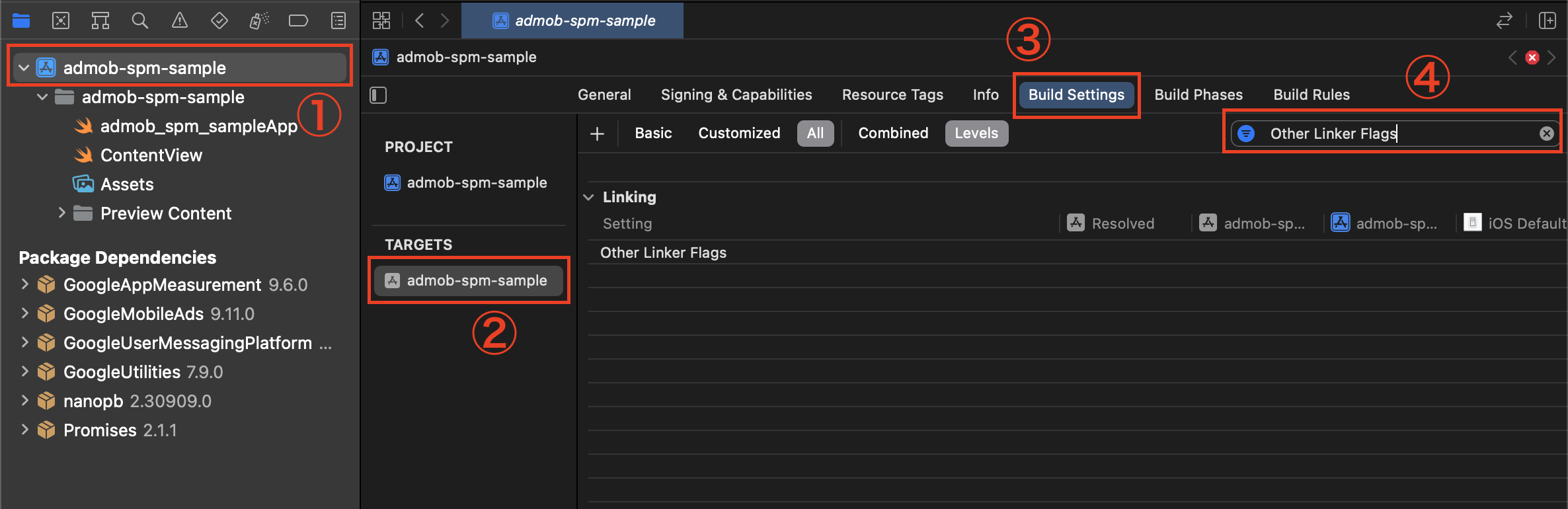Expand the GoogleUserMessagingPlatform package
The height and width of the screenshot is (509, 1568).
coord(24,342)
